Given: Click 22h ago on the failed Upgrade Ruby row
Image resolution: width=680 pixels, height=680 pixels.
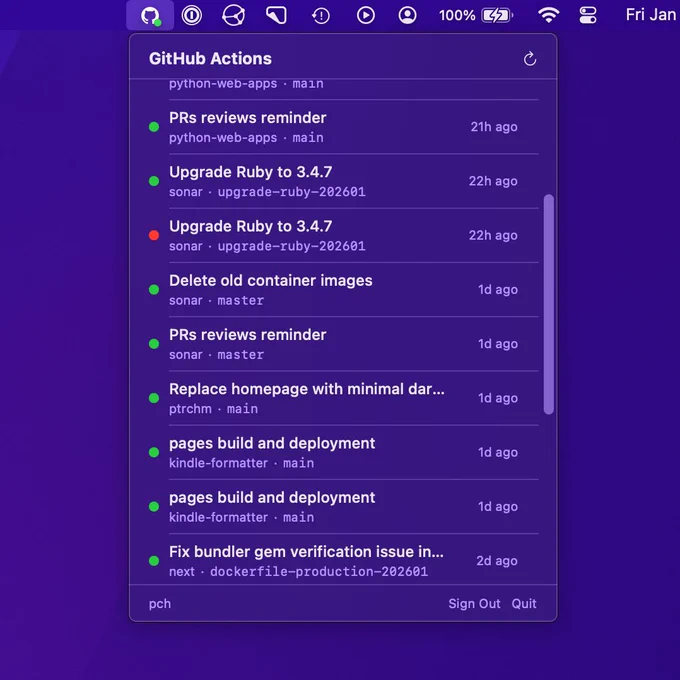Looking at the screenshot, I should (493, 235).
